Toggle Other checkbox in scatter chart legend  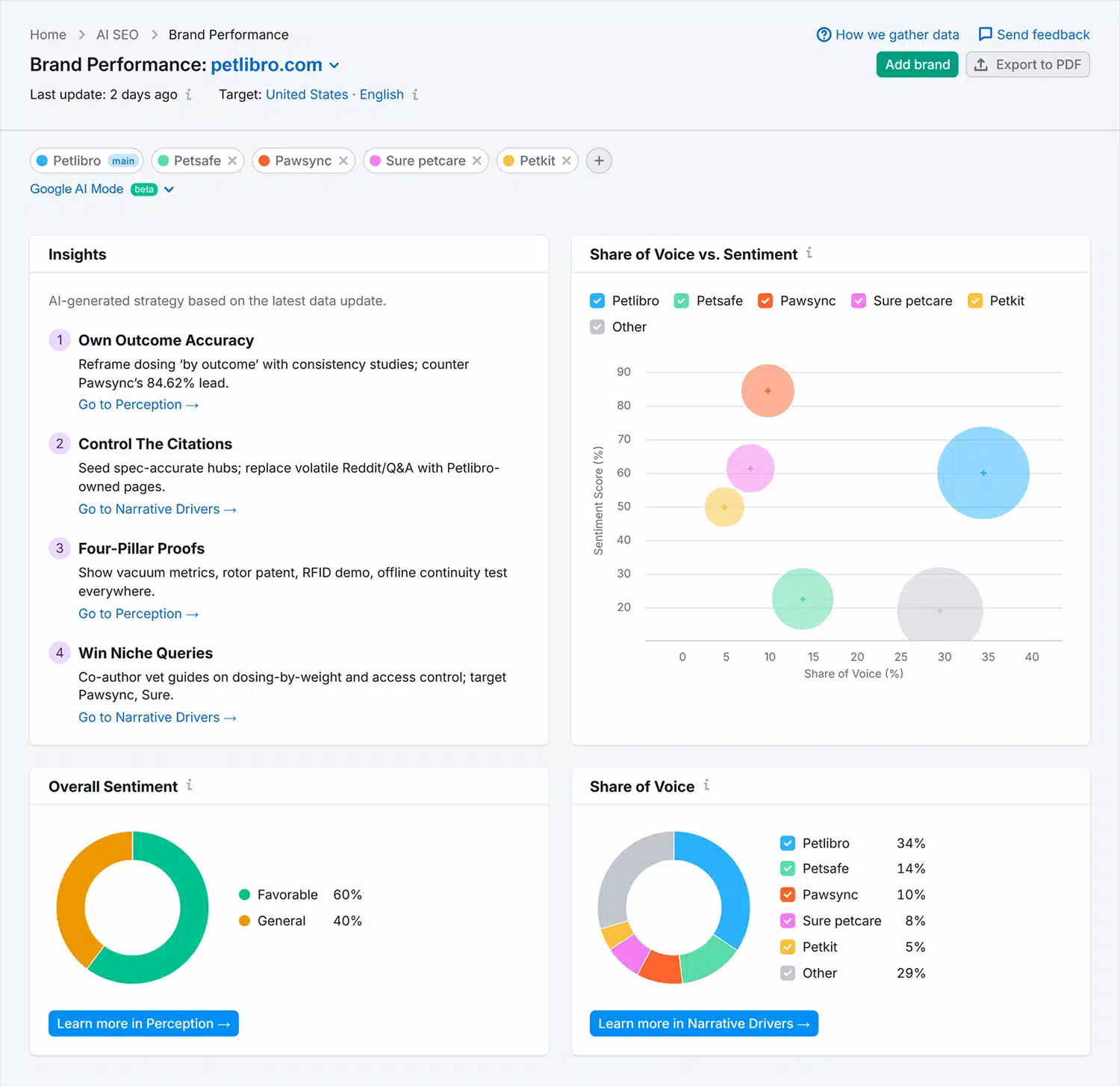[x=597, y=327]
